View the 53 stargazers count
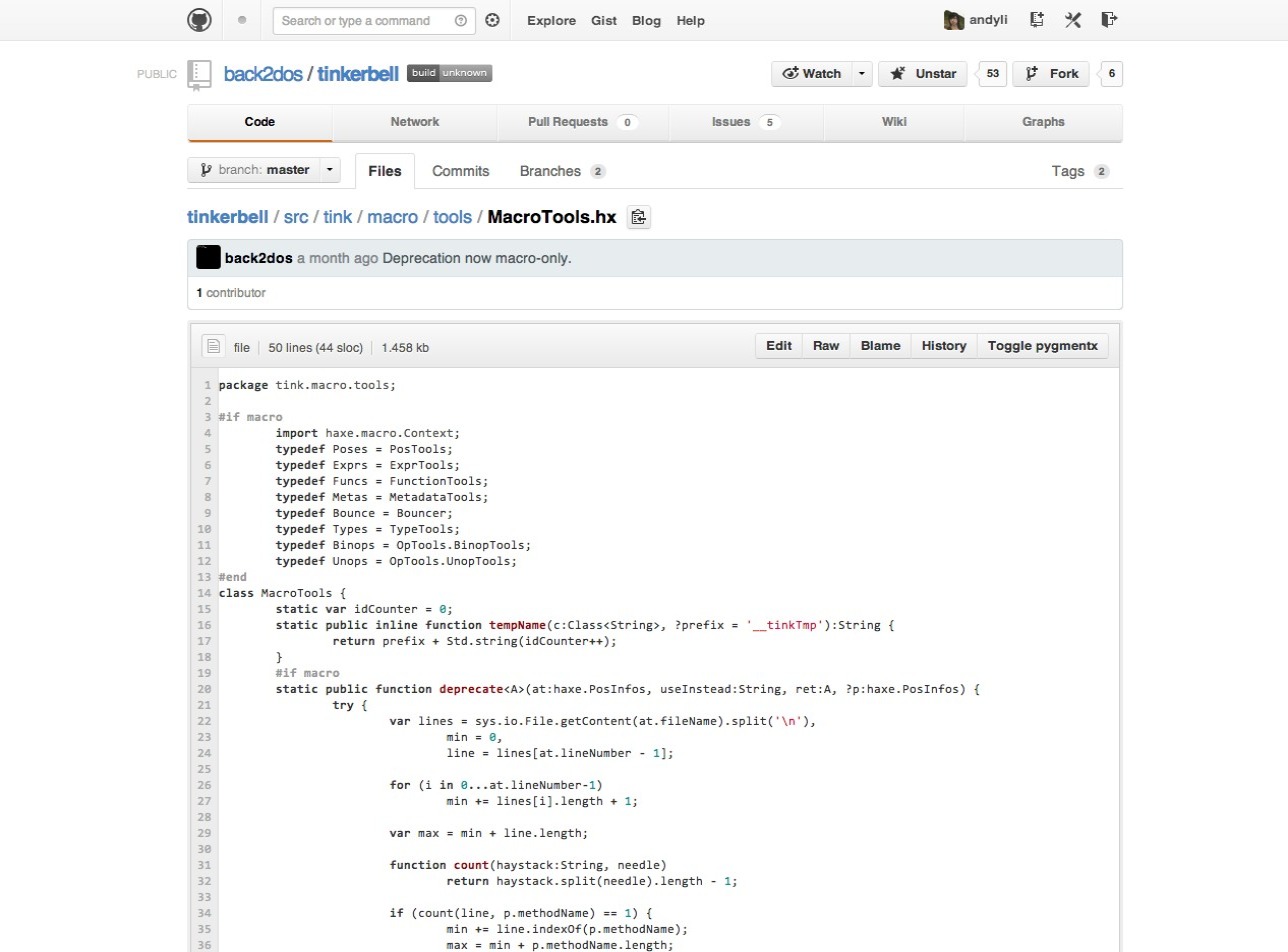This screenshot has height=952, width=1288. point(992,73)
